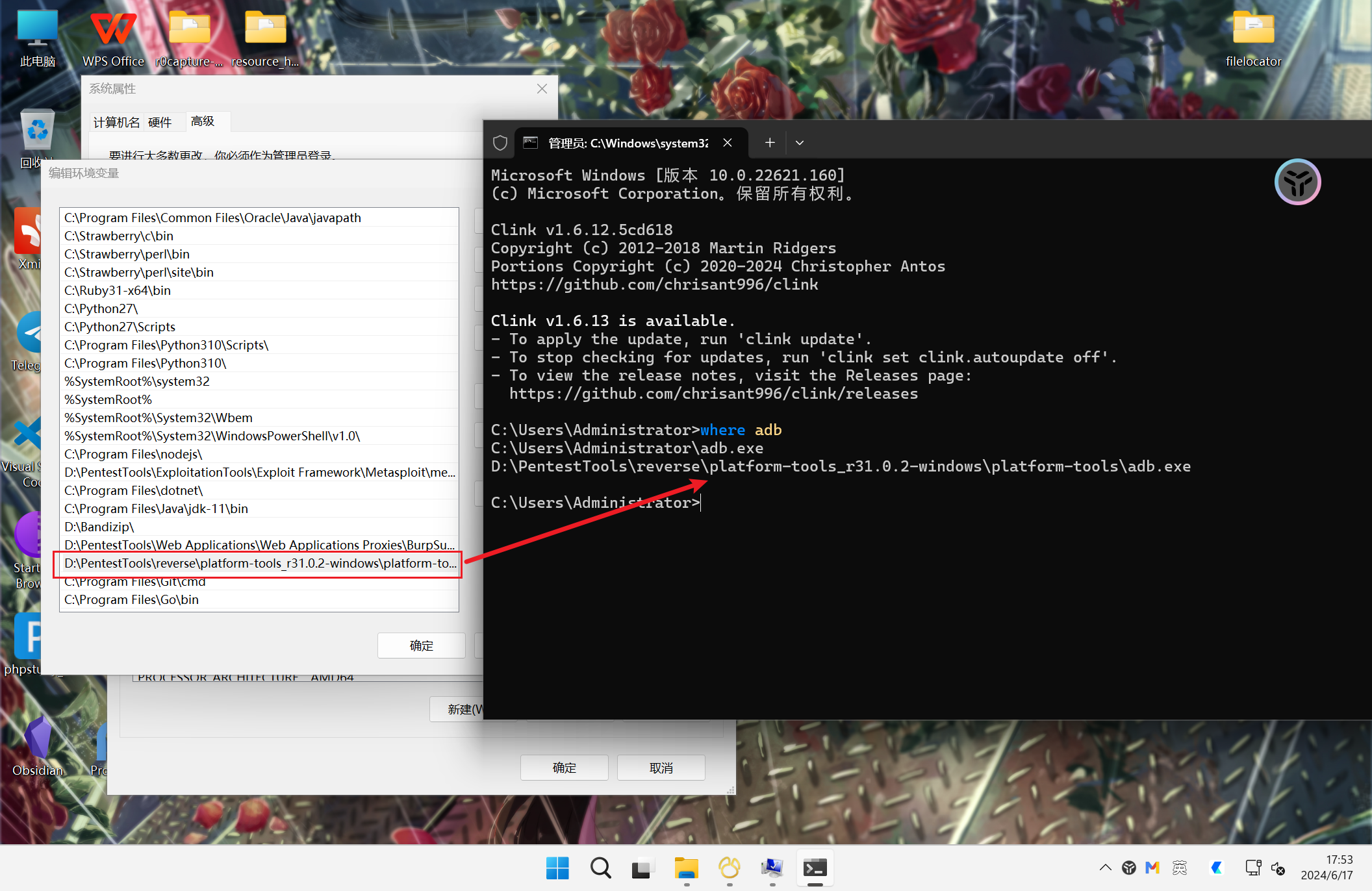Image resolution: width=1372 pixels, height=891 pixels.
Task: Select path entry C:\Strawberry\perl\site\bin
Action: coord(259,272)
